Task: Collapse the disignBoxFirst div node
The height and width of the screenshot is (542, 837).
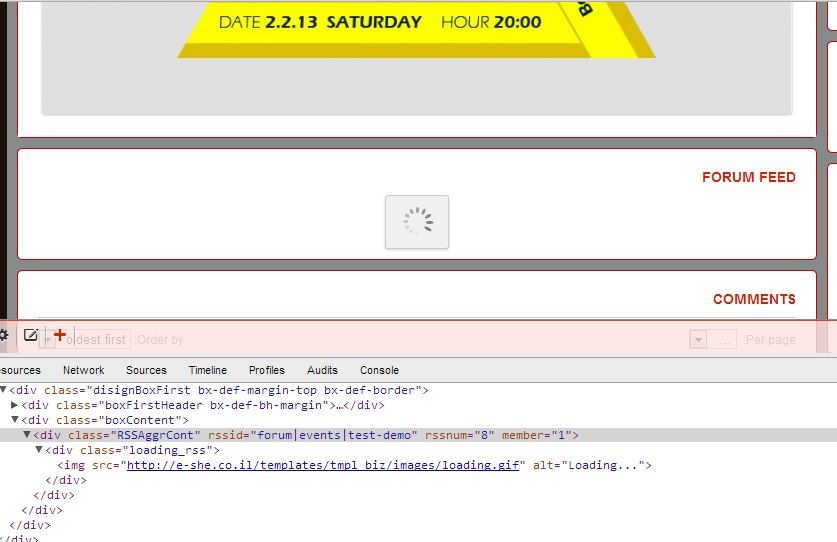Action: pos(3,390)
